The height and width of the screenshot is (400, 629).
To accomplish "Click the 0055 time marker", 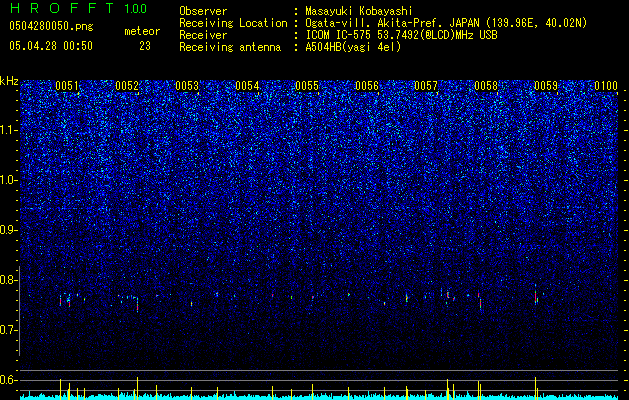I will tap(307, 85).
